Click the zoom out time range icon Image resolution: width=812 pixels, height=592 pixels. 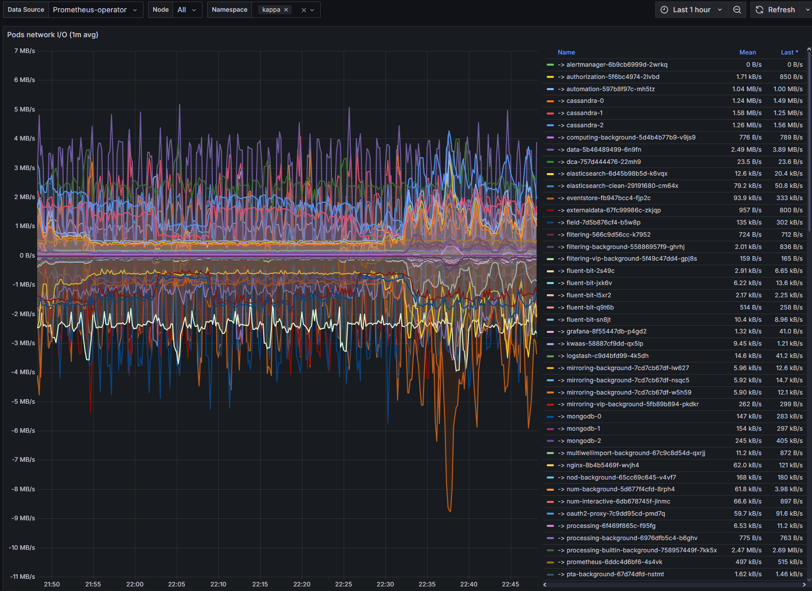pos(737,10)
